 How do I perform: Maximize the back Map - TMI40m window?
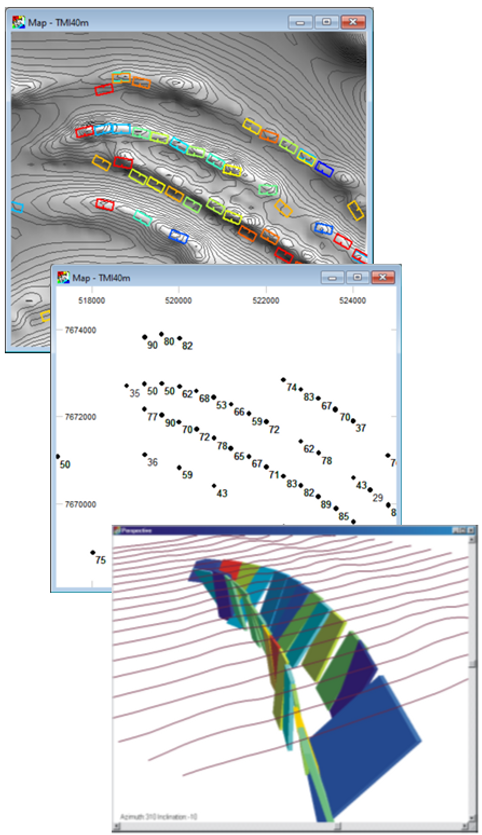(326, 22)
